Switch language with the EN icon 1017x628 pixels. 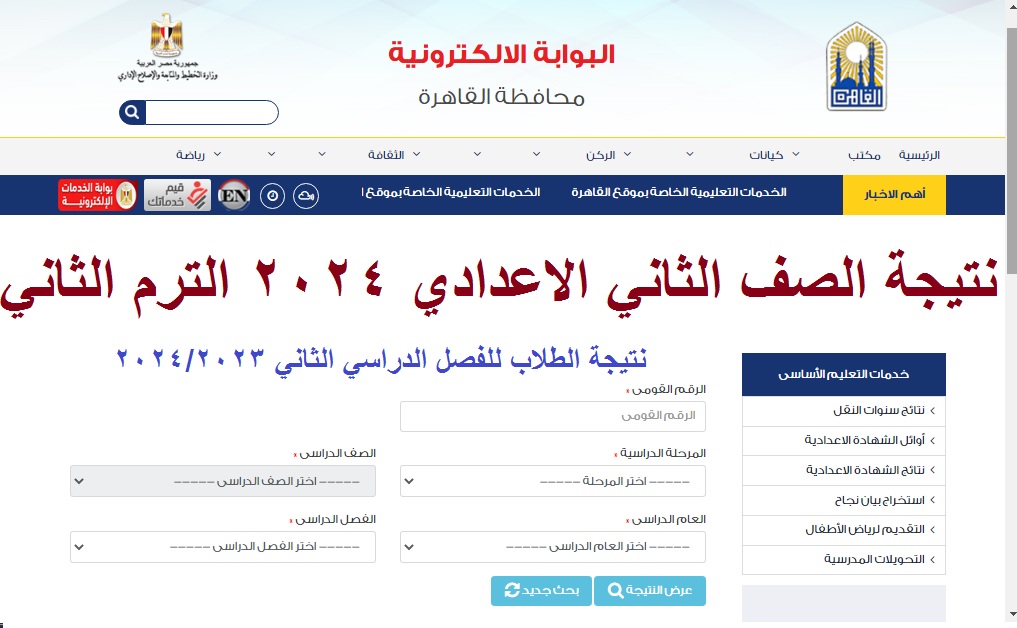point(233,195)
